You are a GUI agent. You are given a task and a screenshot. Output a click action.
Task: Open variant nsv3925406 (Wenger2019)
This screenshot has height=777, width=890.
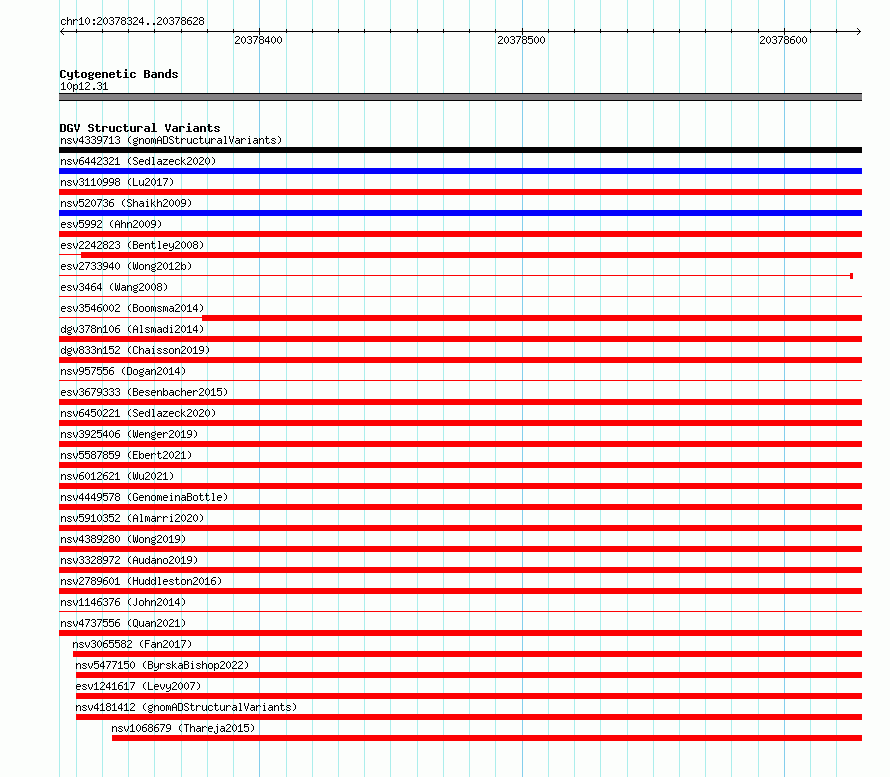[x=129, y=434]
